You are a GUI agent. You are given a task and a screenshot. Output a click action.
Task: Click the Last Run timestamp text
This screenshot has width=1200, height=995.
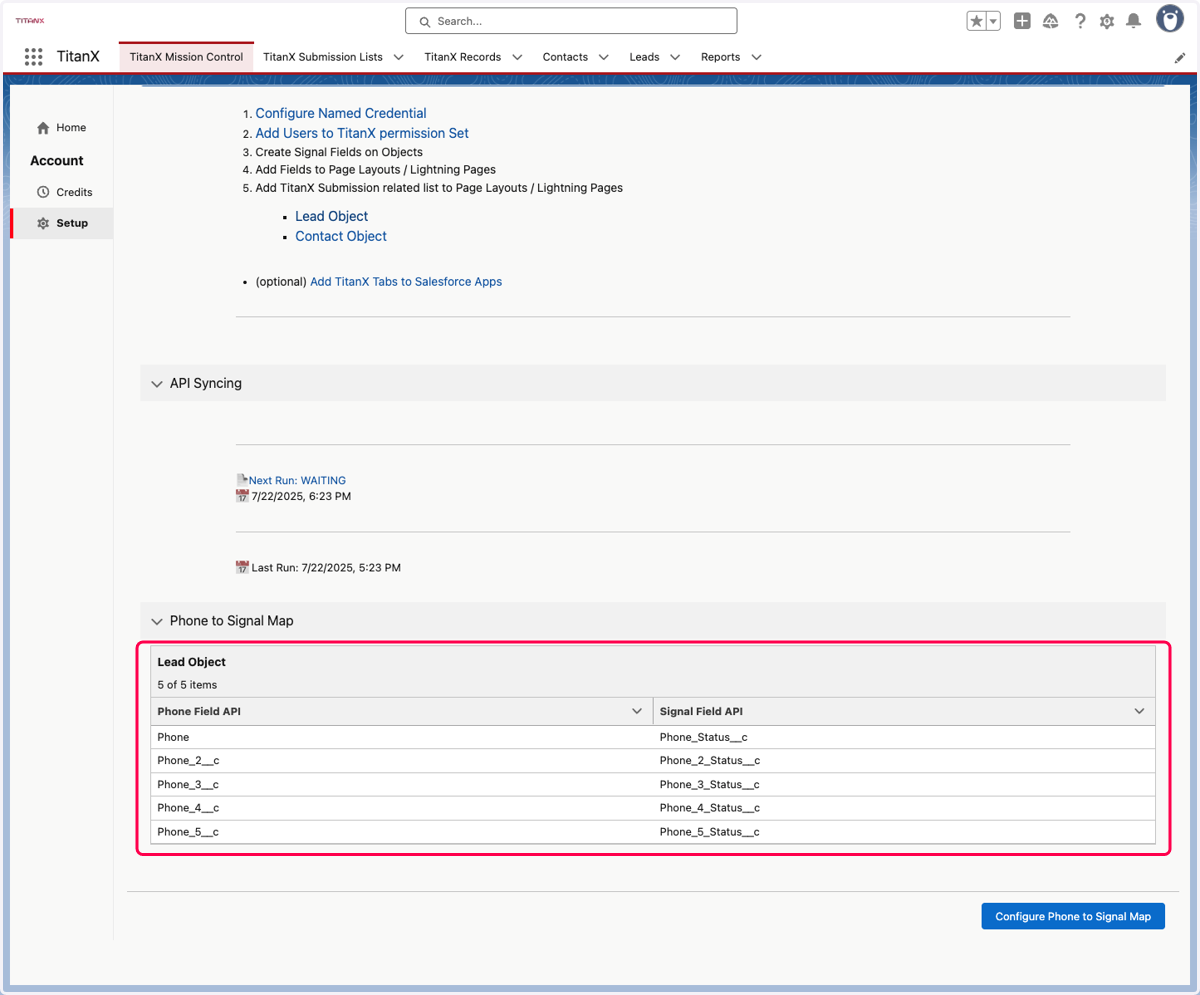pos(326,568)
